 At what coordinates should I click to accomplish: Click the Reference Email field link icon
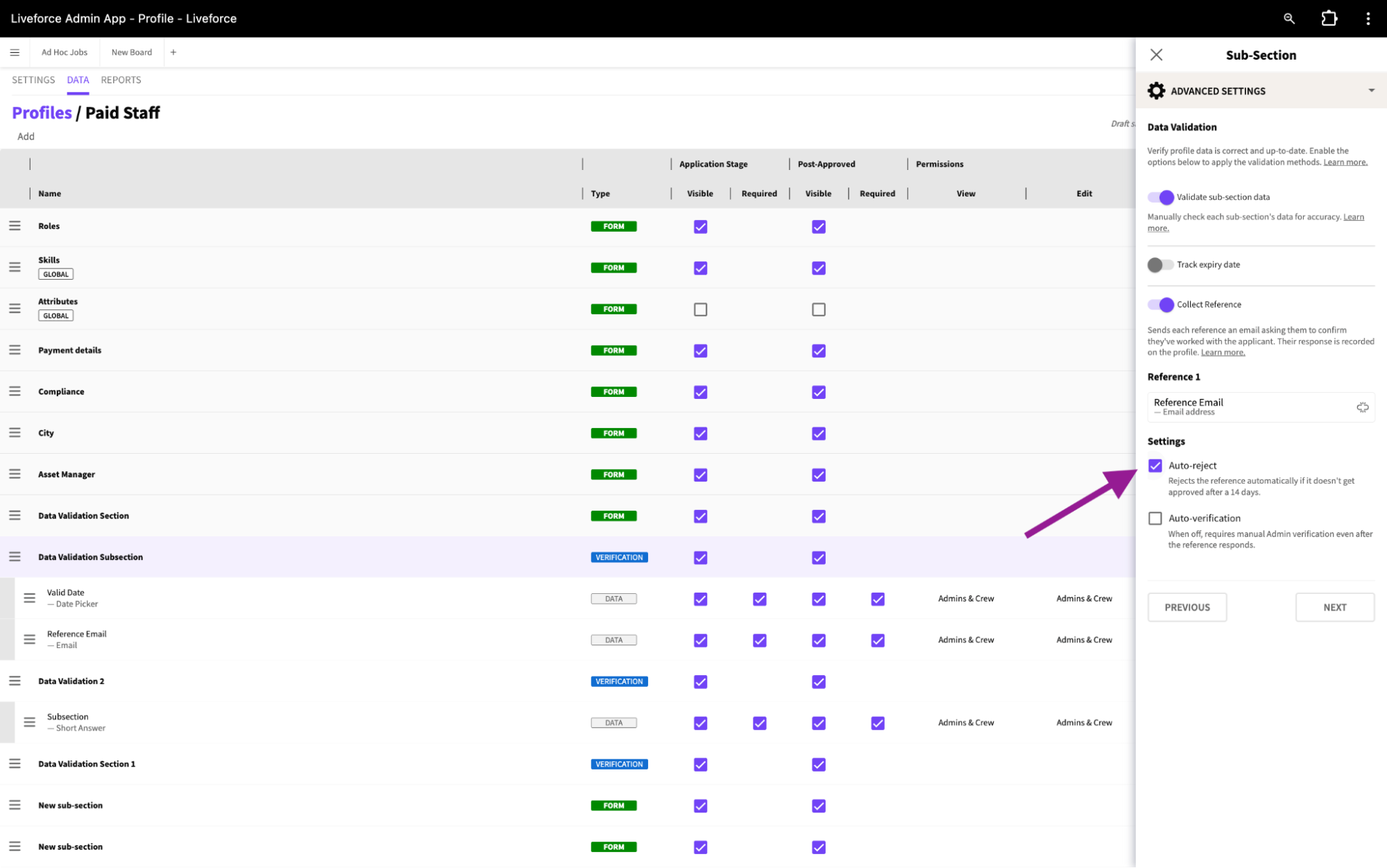coord(1362,407)
